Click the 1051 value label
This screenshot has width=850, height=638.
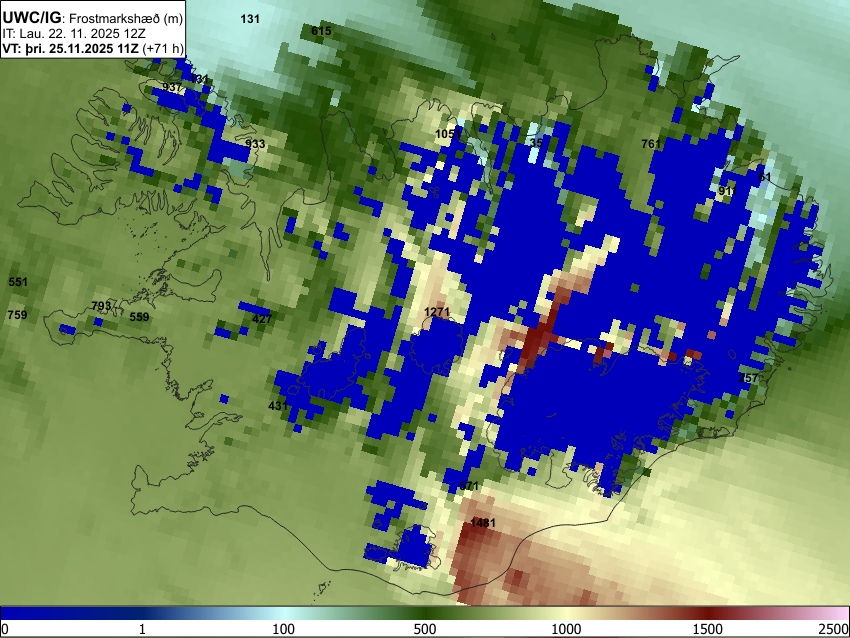(x=448, y=134)
